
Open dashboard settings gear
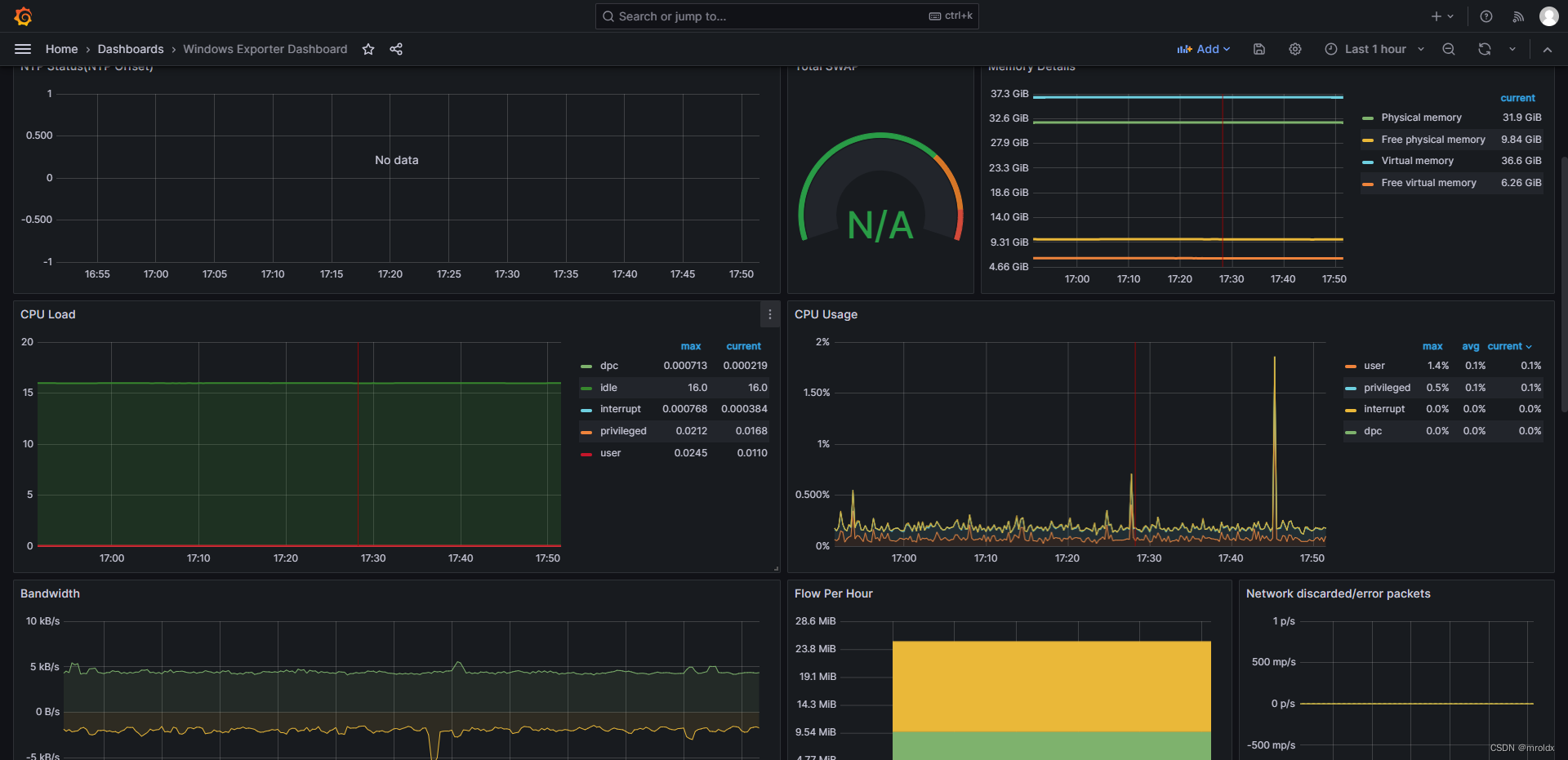(1295, 49)
